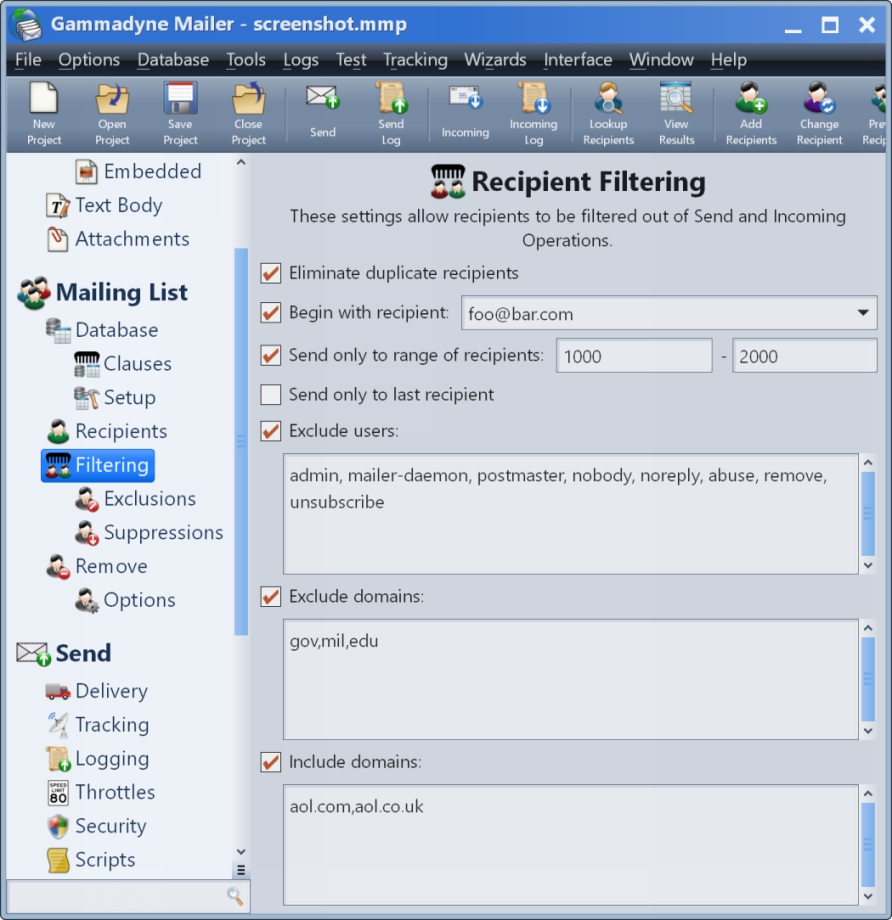This screenshot has width=892, height=920.
Task: Open the Wizards menu
Action: click(495, 60)
